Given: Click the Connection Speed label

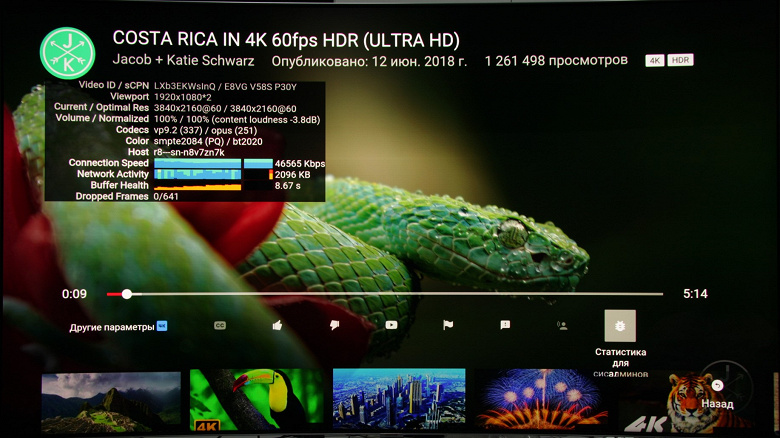Looking at the screenshot, I should click(x=108, y=163).
